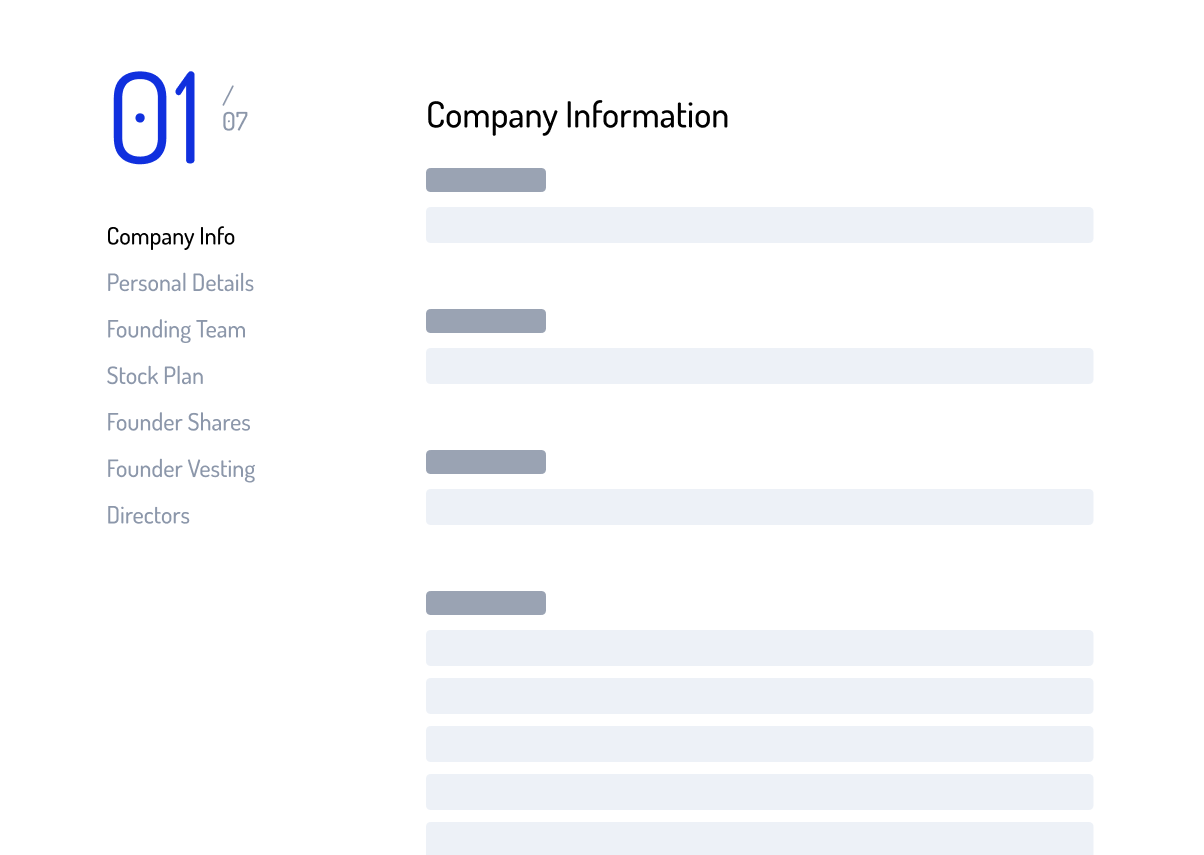
Task: Focus second input in fourth field group
Action: point(759,696)
